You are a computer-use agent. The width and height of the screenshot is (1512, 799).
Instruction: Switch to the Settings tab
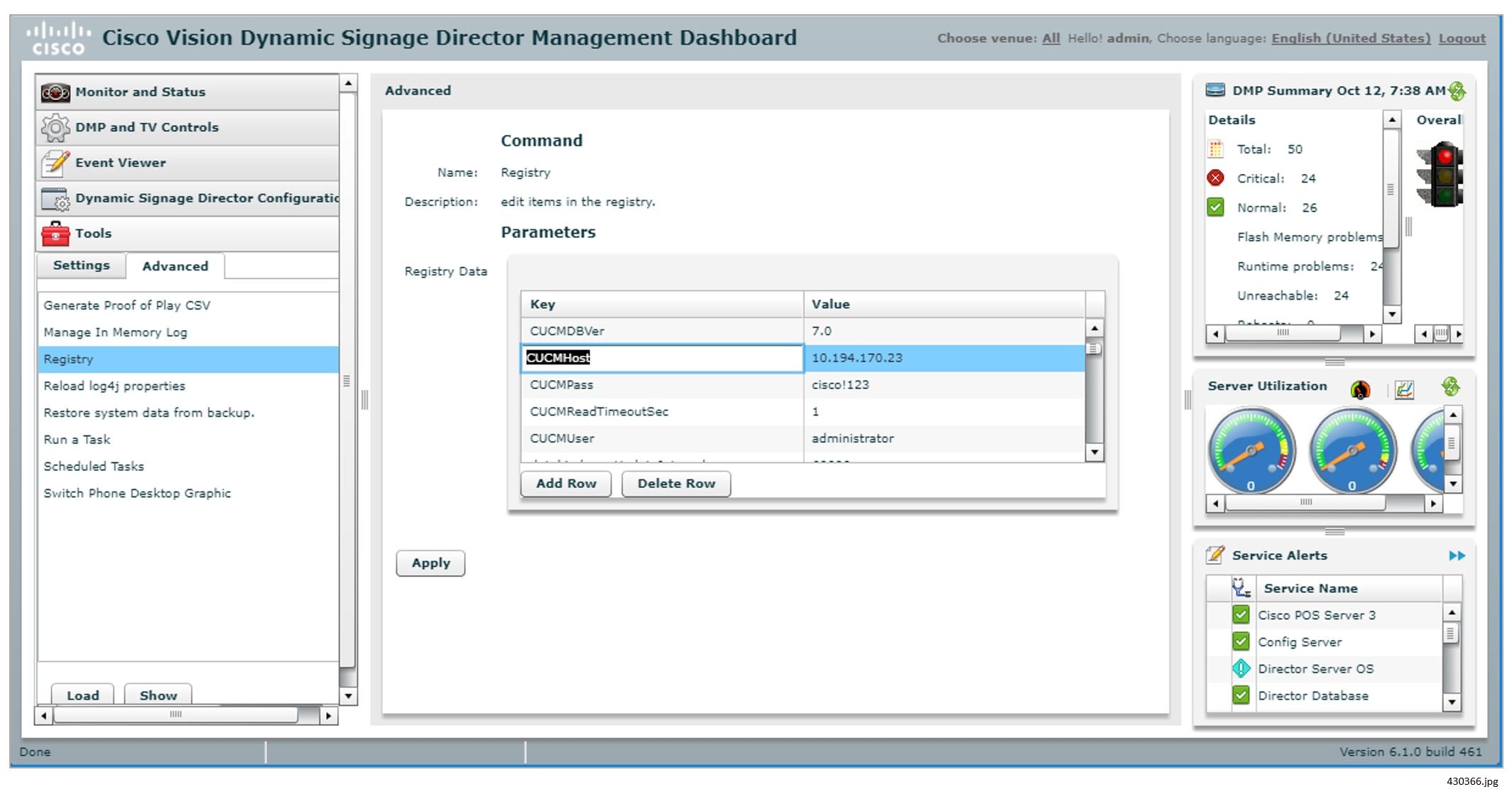(x=82, y=266)
